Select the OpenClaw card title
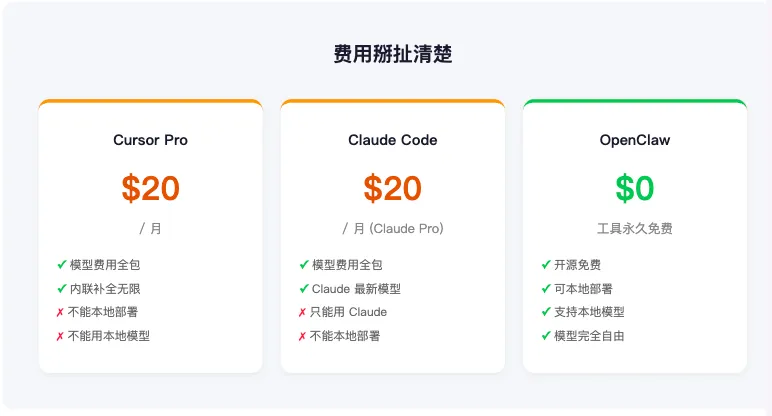The image size is (772, 416). click(634, 140)
